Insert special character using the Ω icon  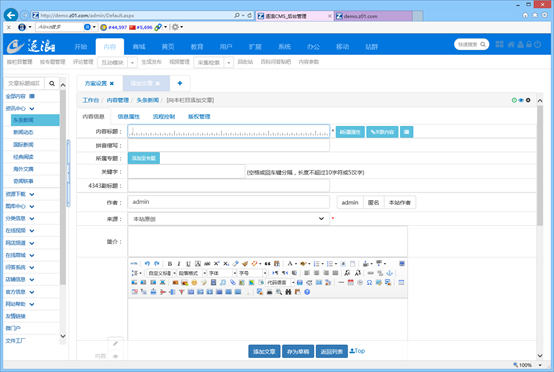click(369, 283)
